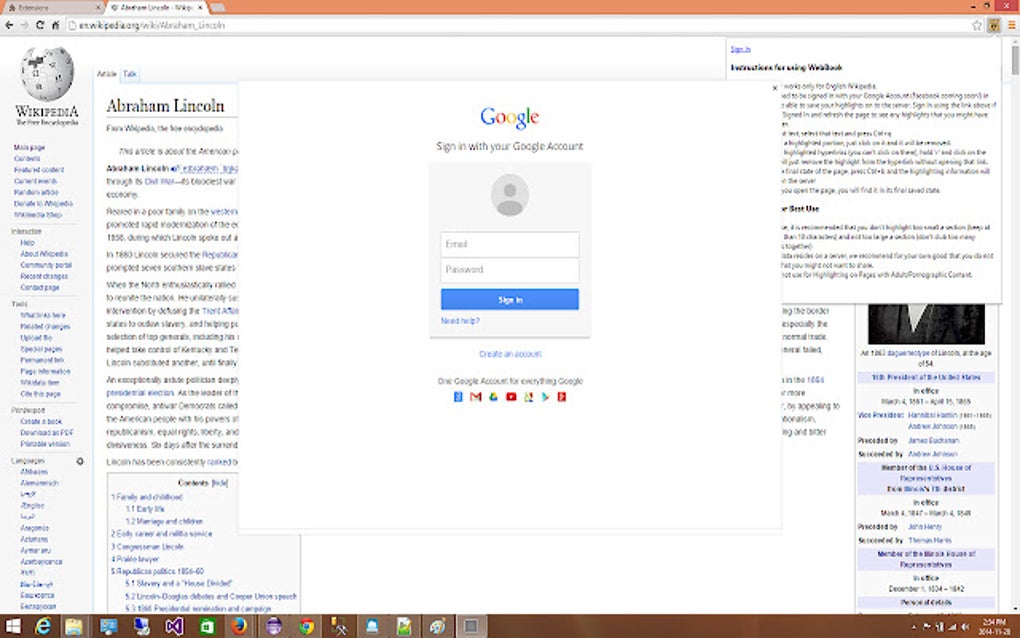This screenshot has width=1020, height=638.
Task: Open Random article in the sidebar
Action: [x=36, y=193]
